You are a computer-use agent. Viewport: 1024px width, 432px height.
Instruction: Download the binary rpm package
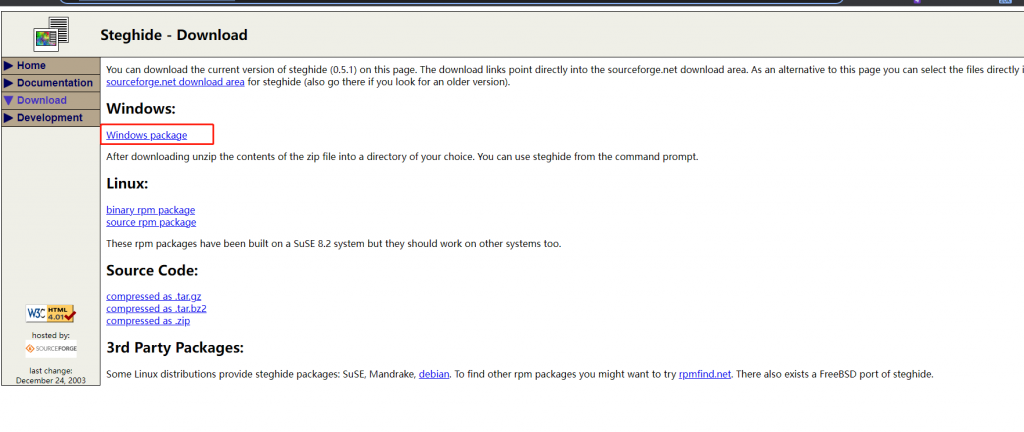coord(150,210)
